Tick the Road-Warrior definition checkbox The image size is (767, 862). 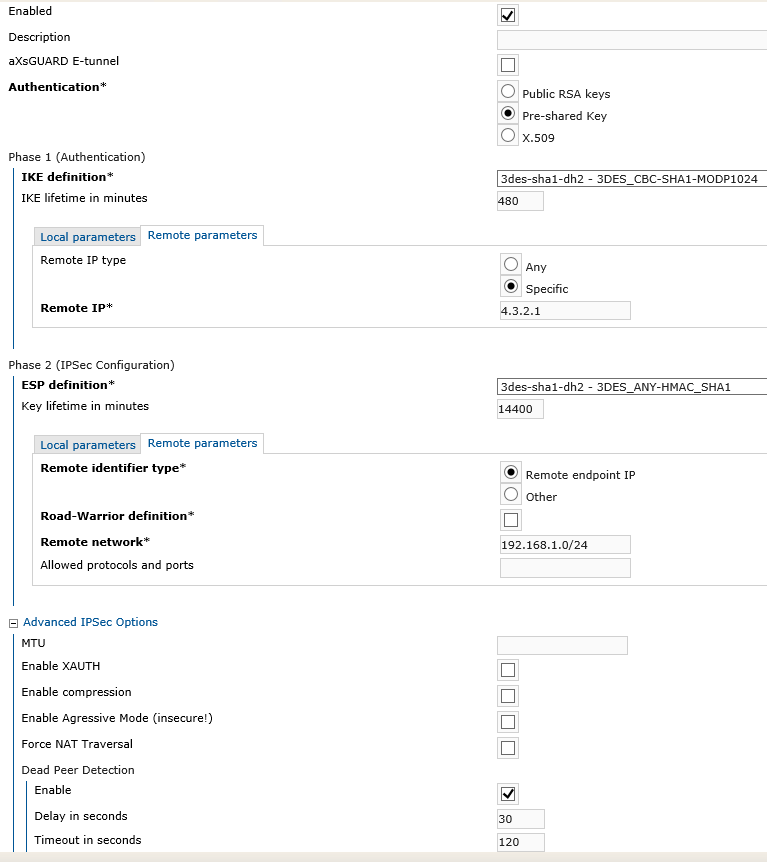click(x=511, y=520)
